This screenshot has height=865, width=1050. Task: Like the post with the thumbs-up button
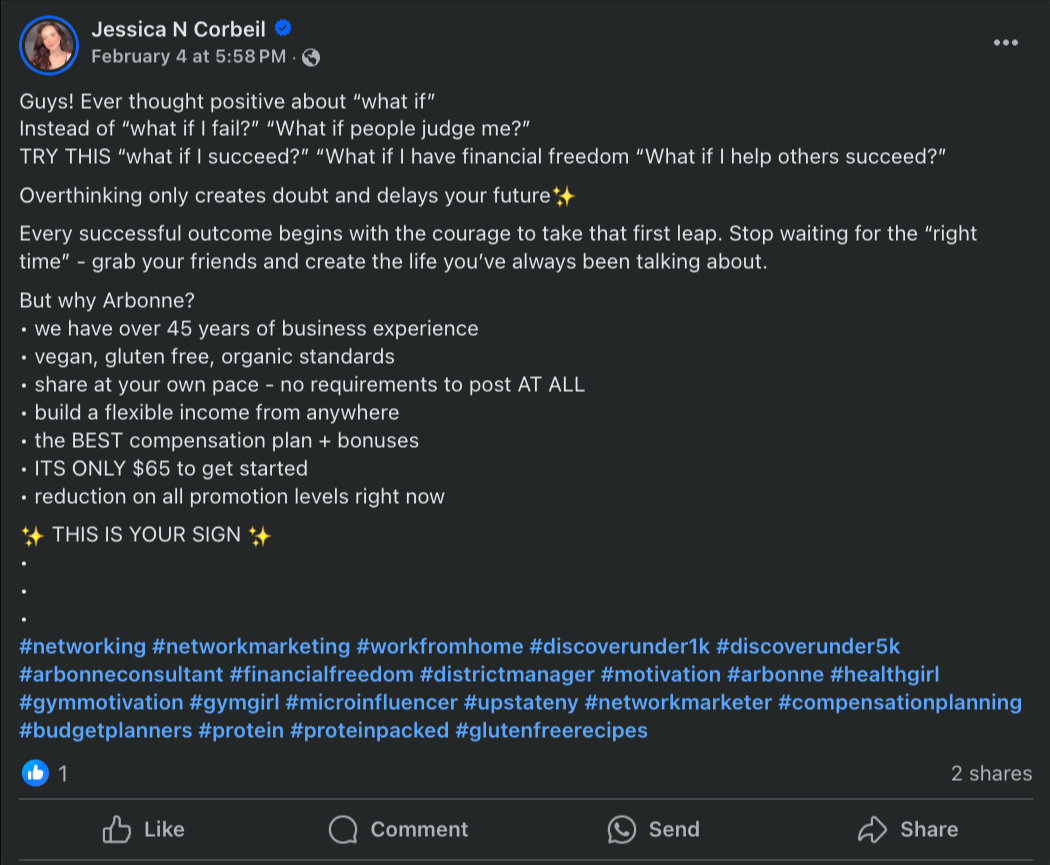pyautogui.click(x=143, y=829)
